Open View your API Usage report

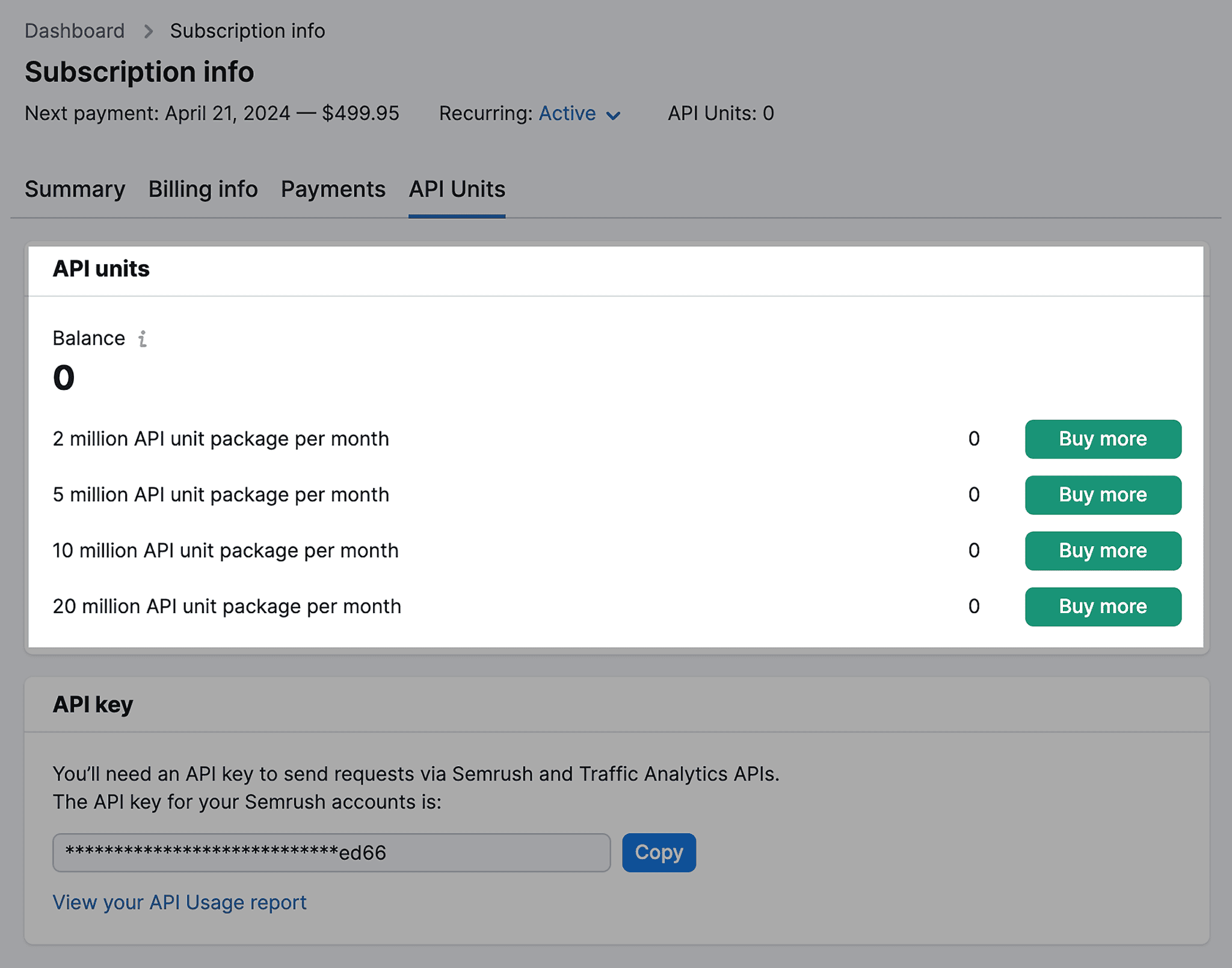coord(179,902)
